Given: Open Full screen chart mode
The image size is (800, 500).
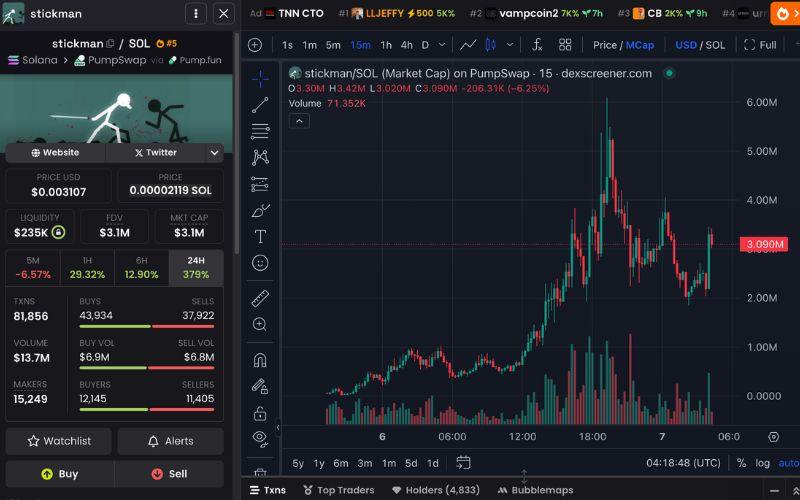Looking at the screenshot, I should pyautogui.click(x=760, y=45).
